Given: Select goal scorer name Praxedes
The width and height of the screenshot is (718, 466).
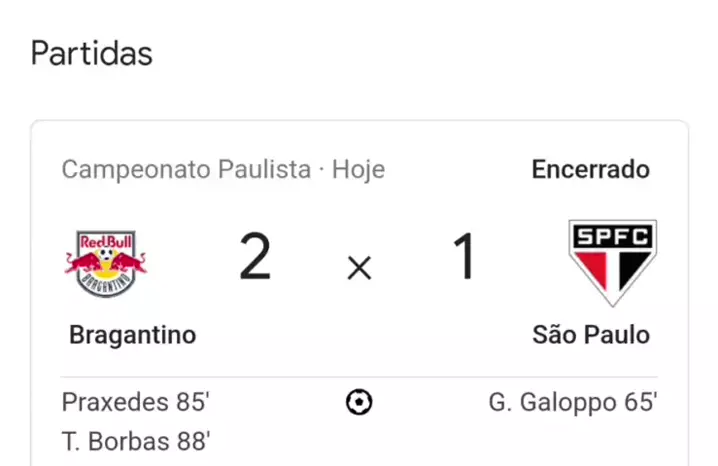Looking at the screenshot, I should pos(115,402).
